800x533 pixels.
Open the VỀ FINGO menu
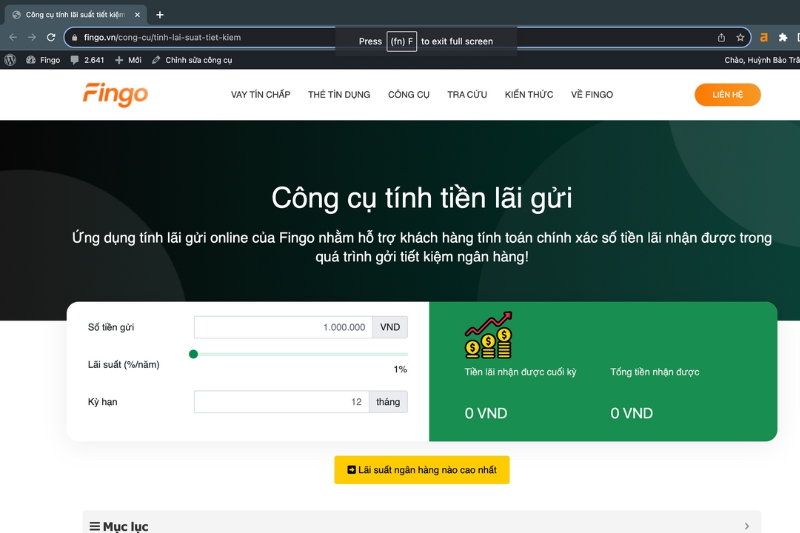(x=592, y=94)
